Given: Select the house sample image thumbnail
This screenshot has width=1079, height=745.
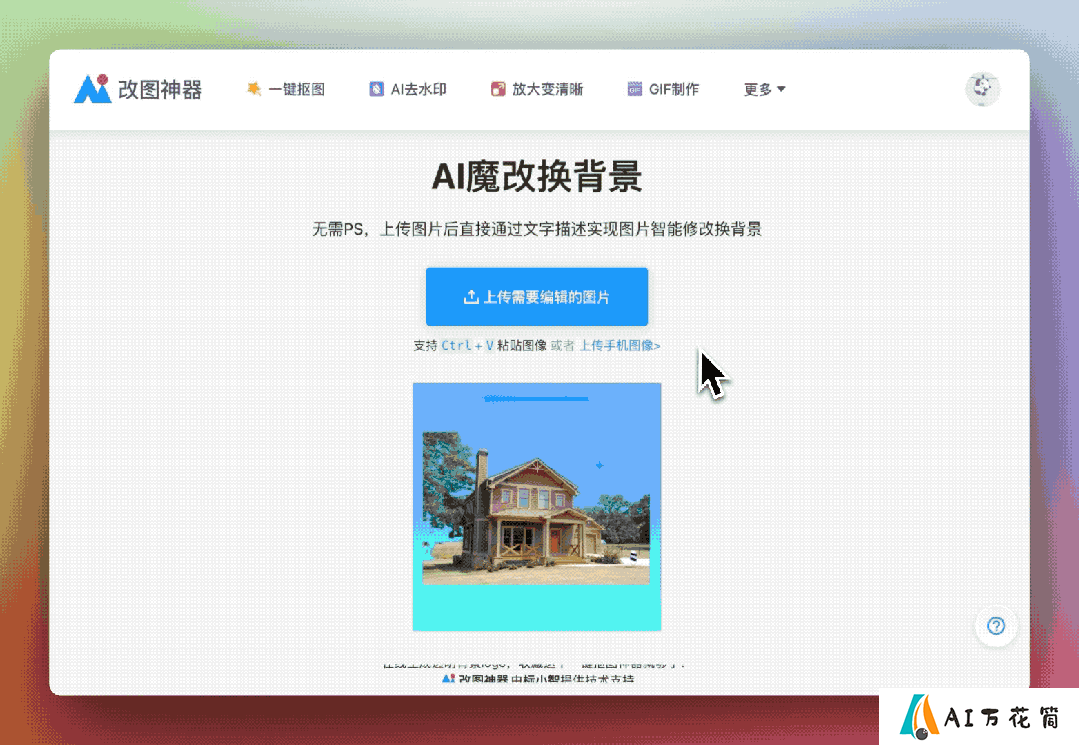Looking at the screenshot, I should click(537, 507).
